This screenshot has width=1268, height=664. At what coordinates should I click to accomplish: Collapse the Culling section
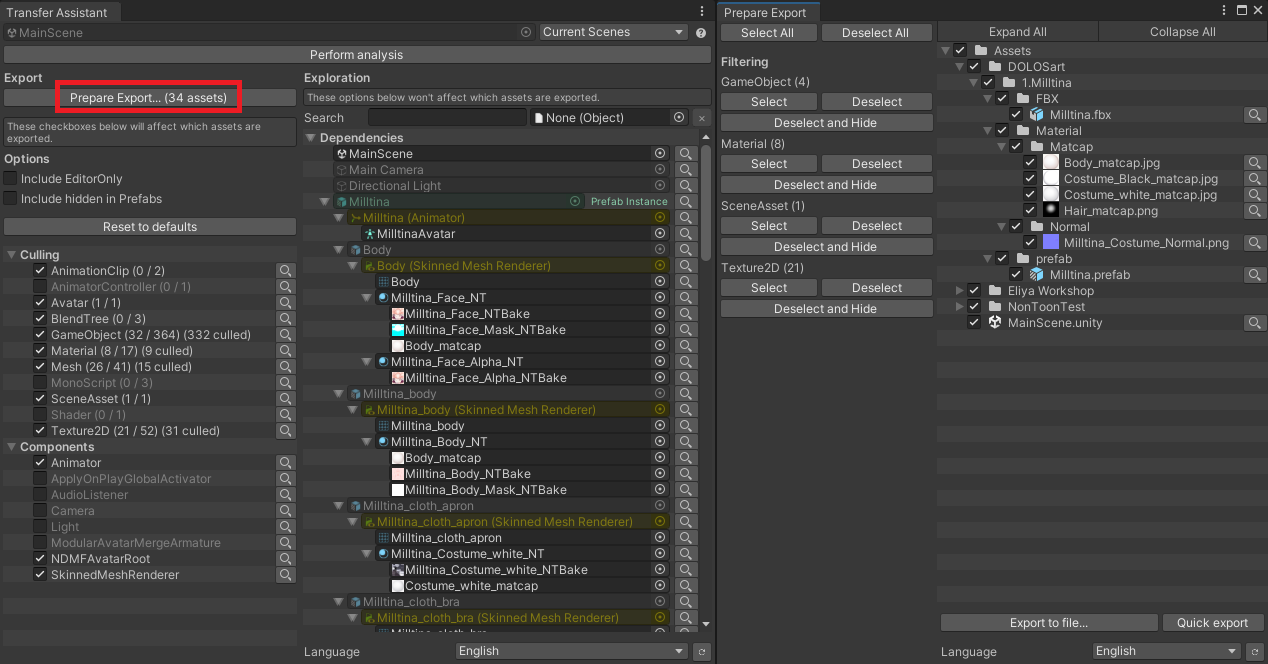(x=11, y=255)
